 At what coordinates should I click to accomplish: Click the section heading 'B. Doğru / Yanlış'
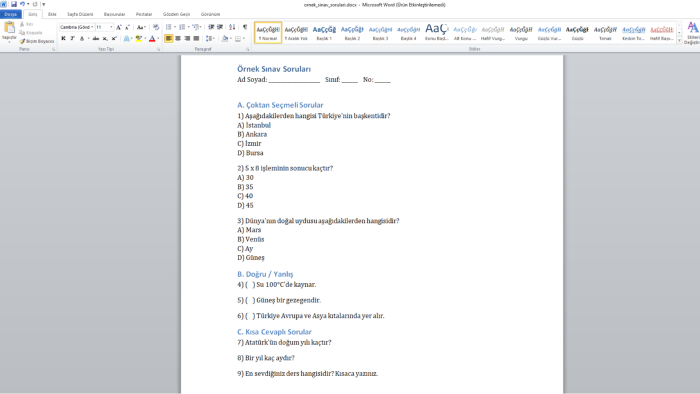pos(265,274)
